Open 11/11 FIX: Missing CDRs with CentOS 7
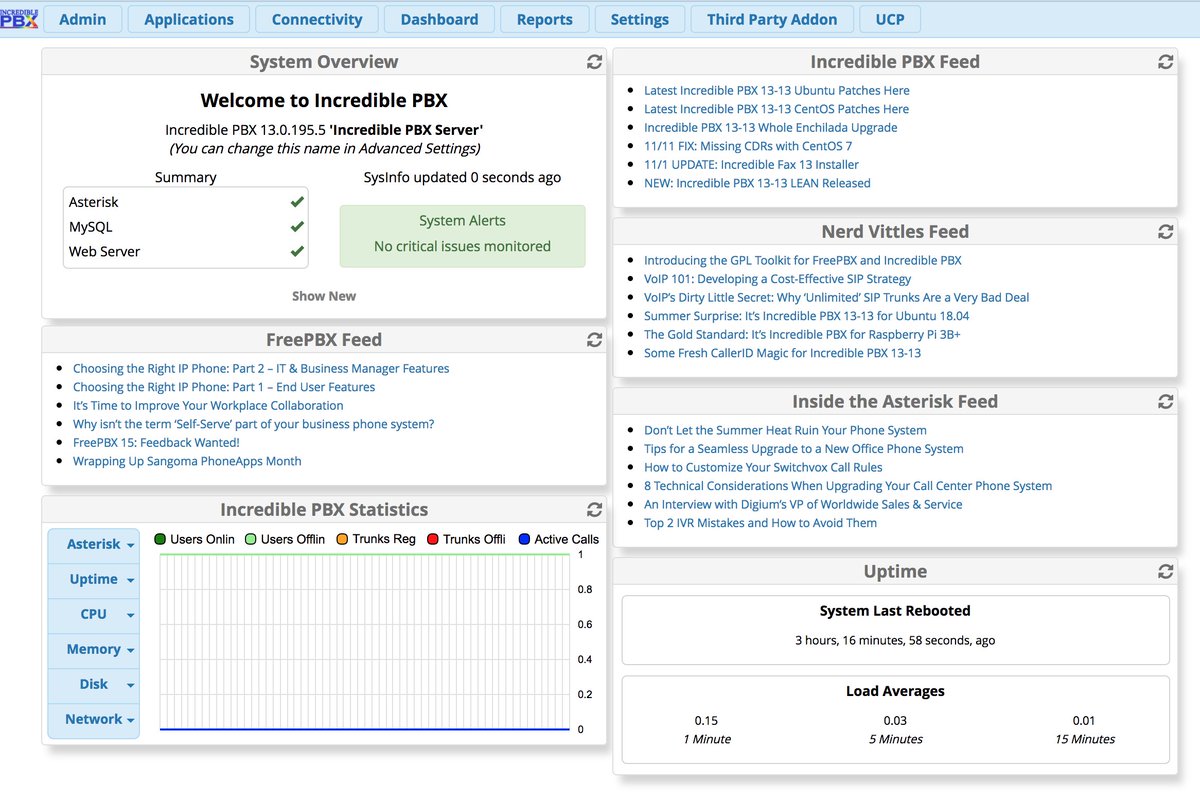Image resolution: width=1200 pixels, height=800 pixels. coord(748,146)
